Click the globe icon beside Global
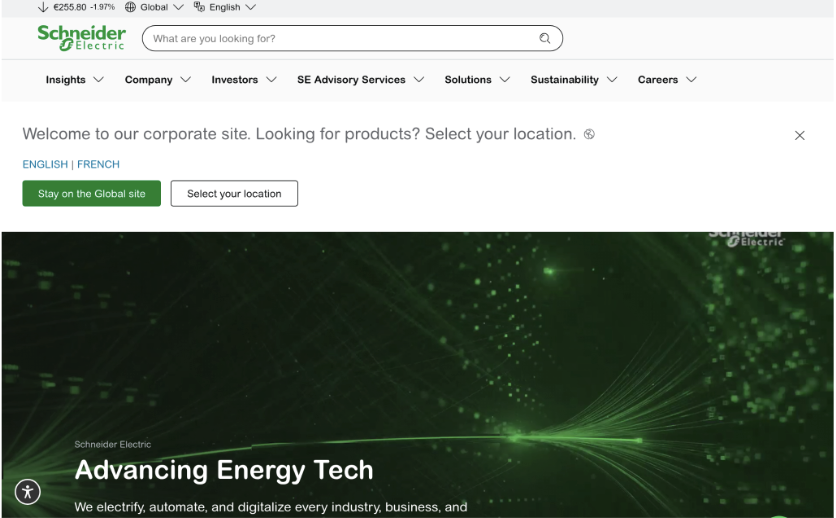This screenshot has width=836, height=518. click(x=130, y=7)
